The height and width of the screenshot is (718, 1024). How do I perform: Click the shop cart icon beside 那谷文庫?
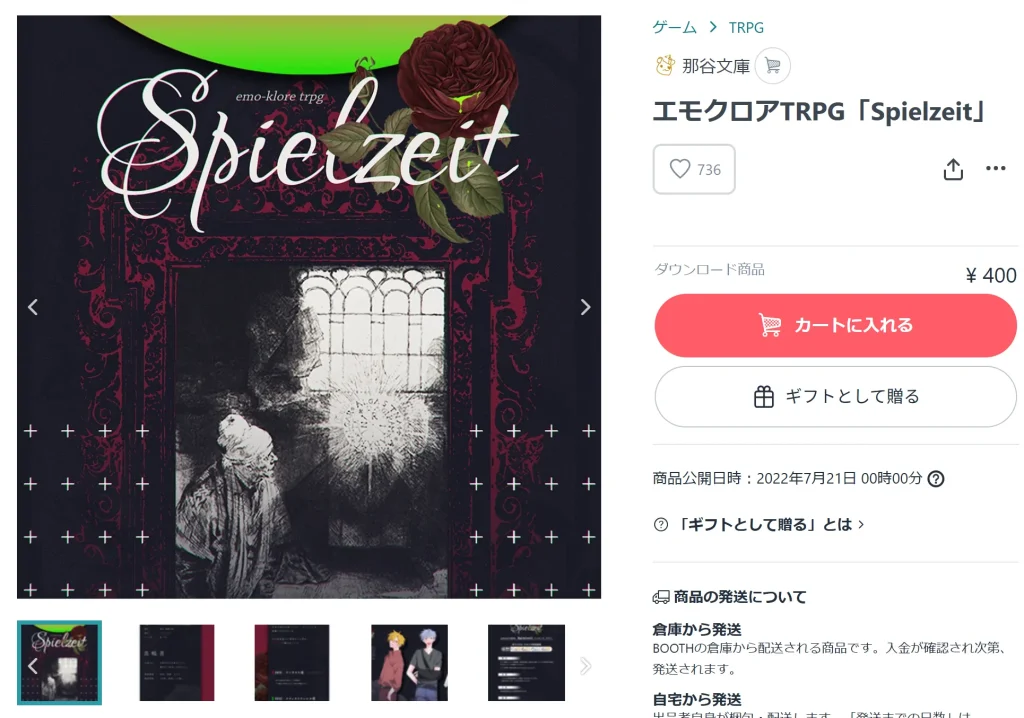(773, 66)
